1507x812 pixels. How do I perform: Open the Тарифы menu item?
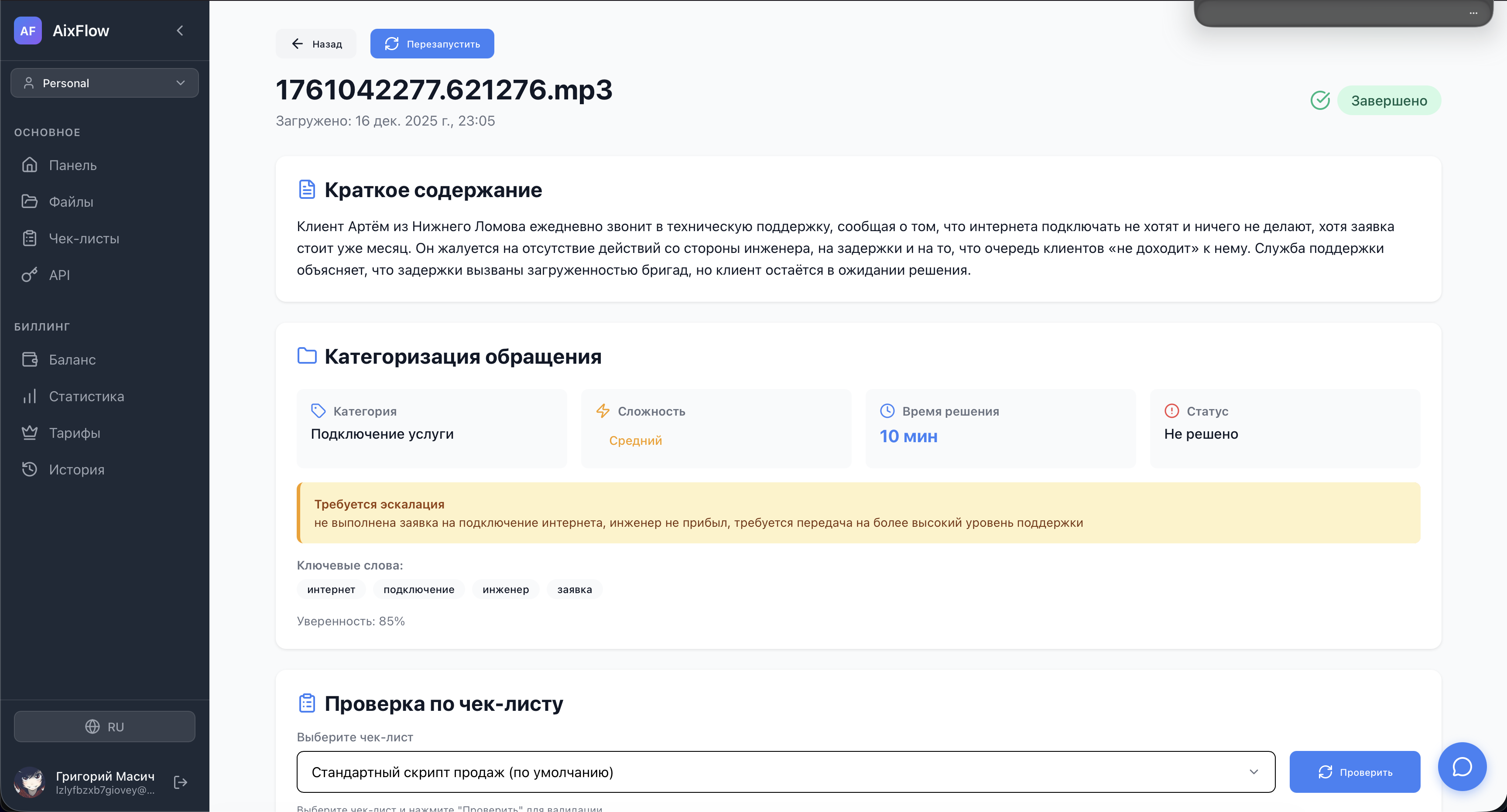click(x=74, y=433)
